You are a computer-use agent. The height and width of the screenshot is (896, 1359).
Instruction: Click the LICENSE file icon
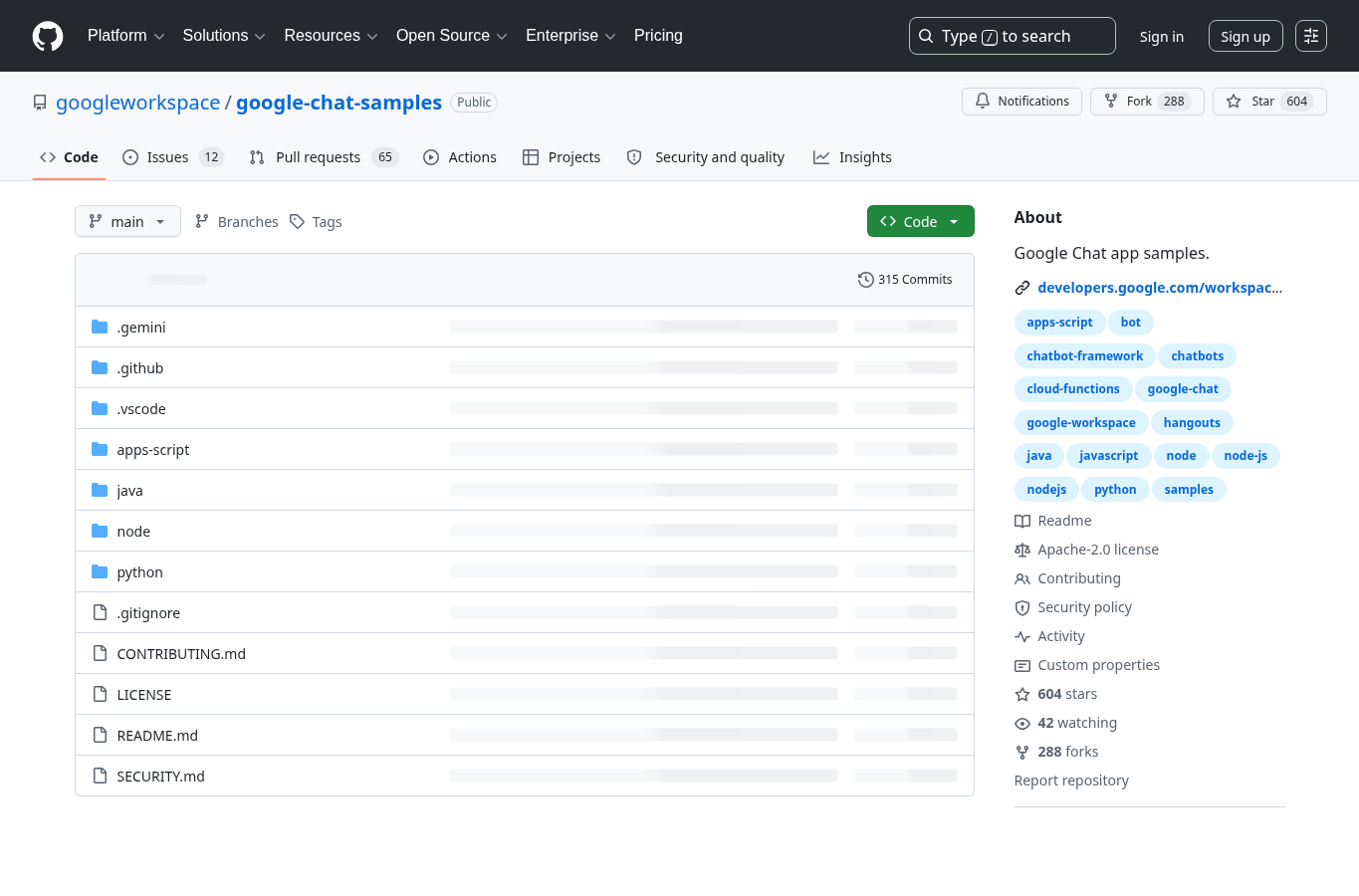(100, 694)
